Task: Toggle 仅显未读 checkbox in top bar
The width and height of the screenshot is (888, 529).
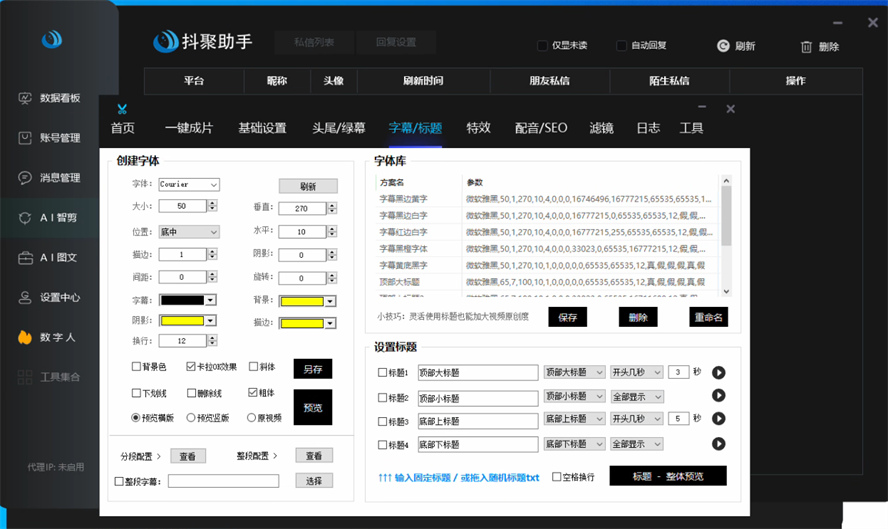Action: click(542, 45)
